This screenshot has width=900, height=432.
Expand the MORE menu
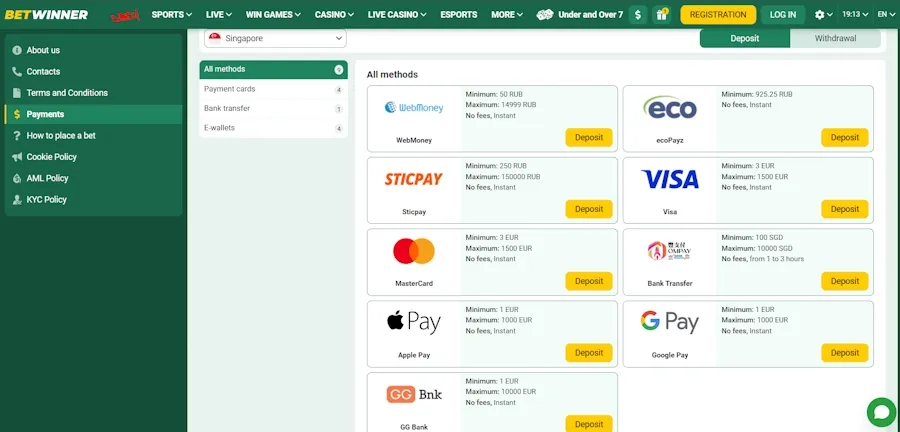pos(507,15)
